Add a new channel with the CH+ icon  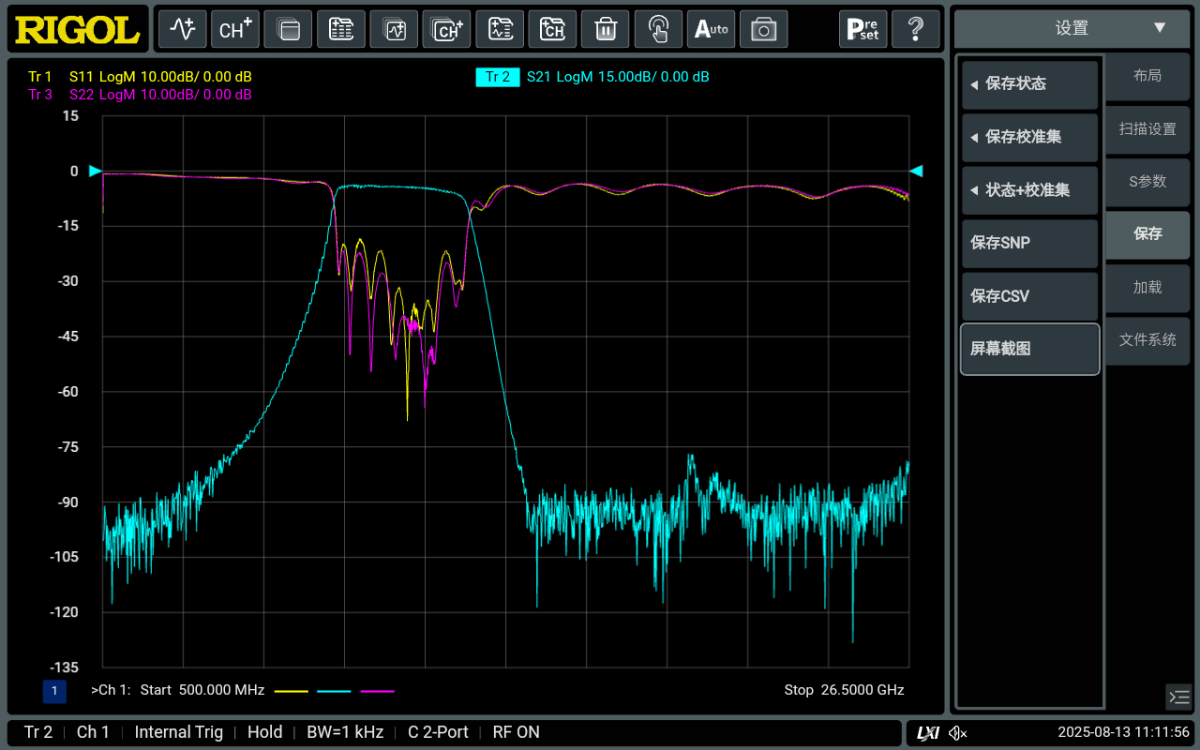(x=234, y=28)
